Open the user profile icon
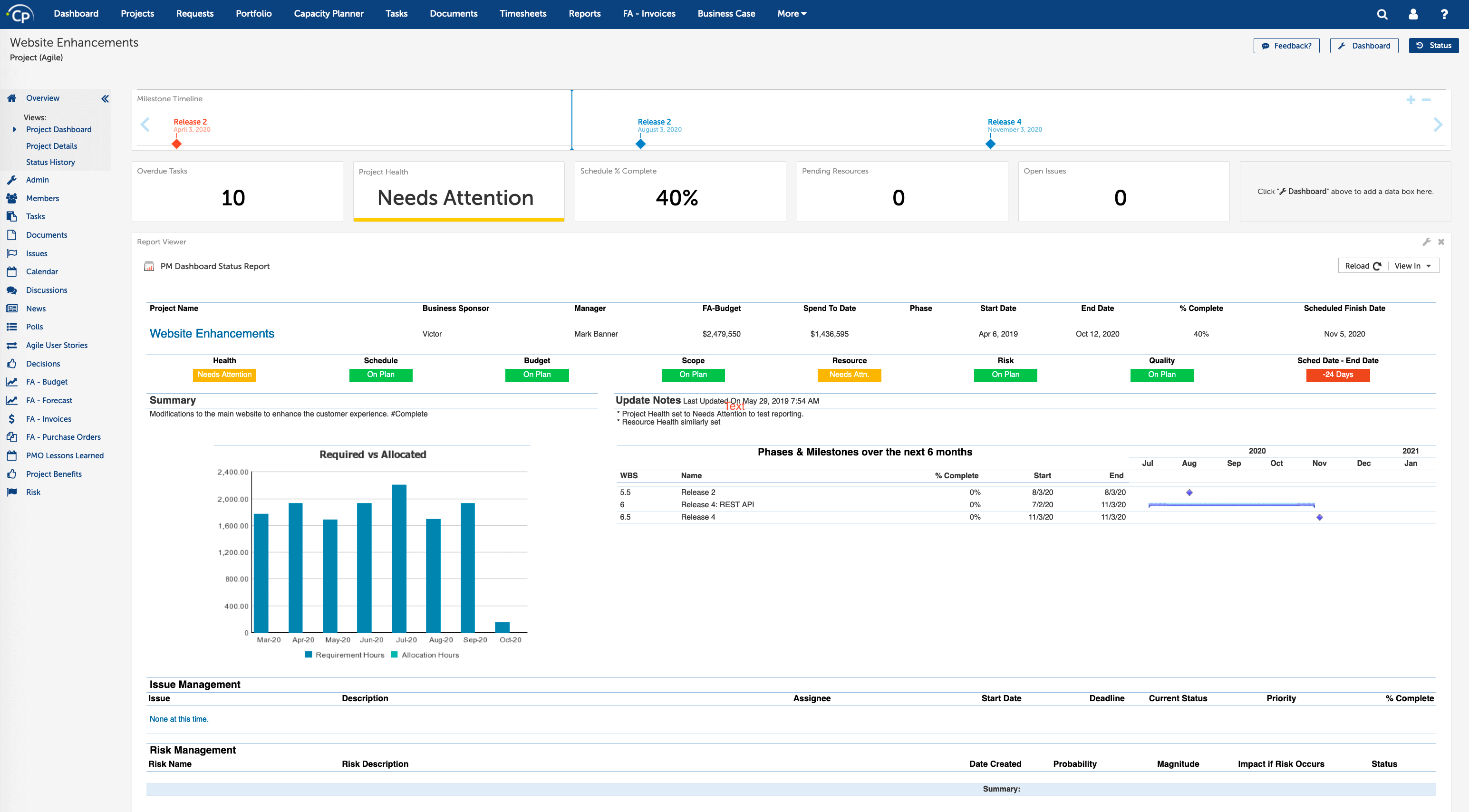 coord(1412,14)
